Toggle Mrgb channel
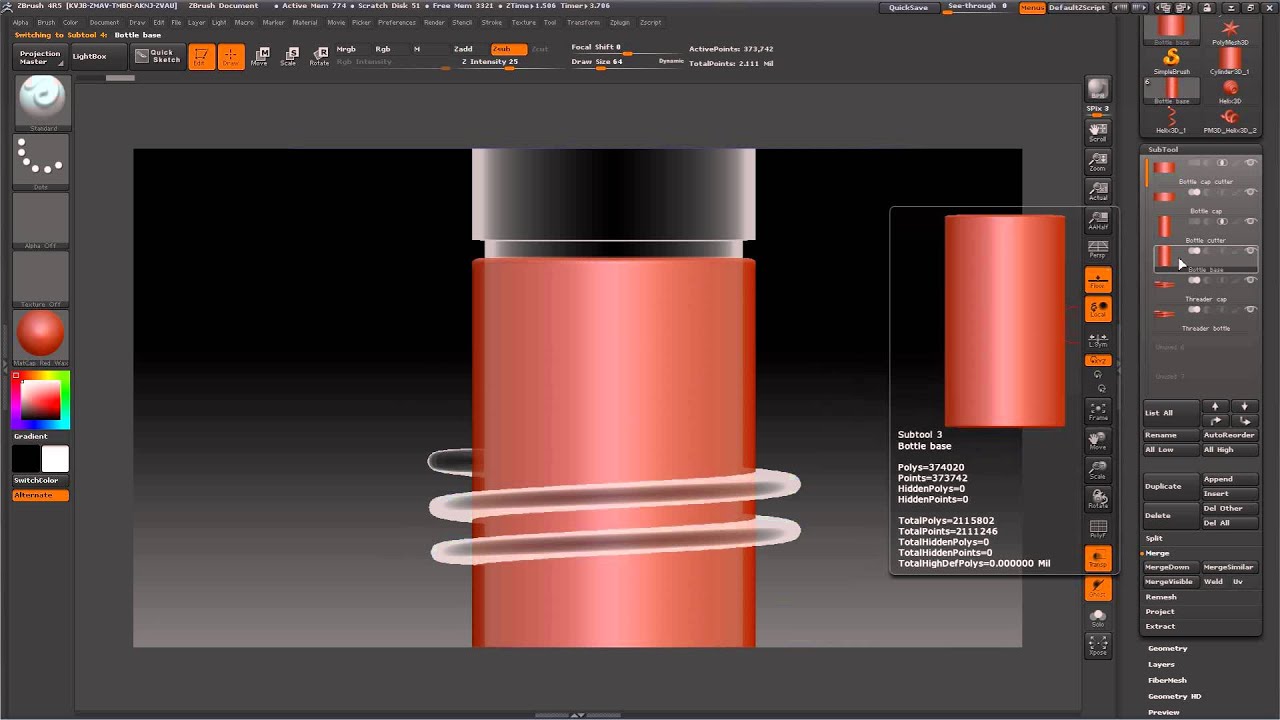 346,49
